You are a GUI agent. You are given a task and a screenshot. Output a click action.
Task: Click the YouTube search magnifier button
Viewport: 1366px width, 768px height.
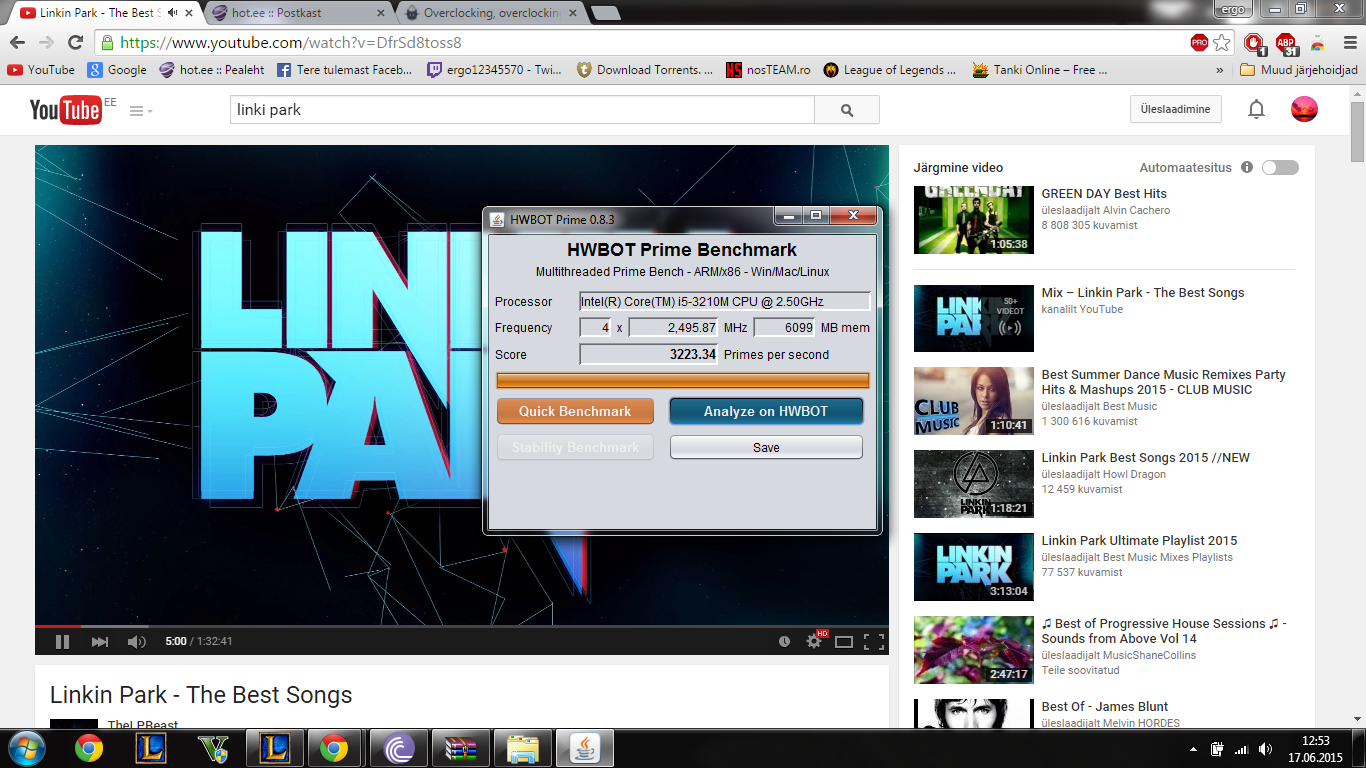coord(847,110)
